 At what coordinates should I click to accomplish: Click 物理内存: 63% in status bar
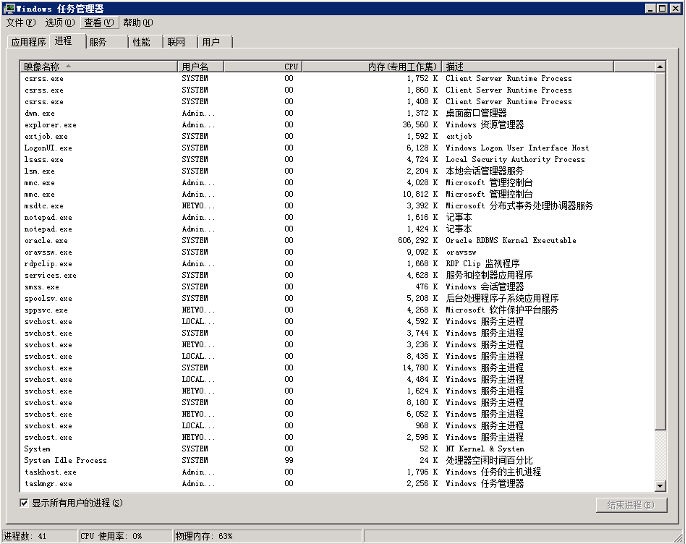tap(204, 536)
